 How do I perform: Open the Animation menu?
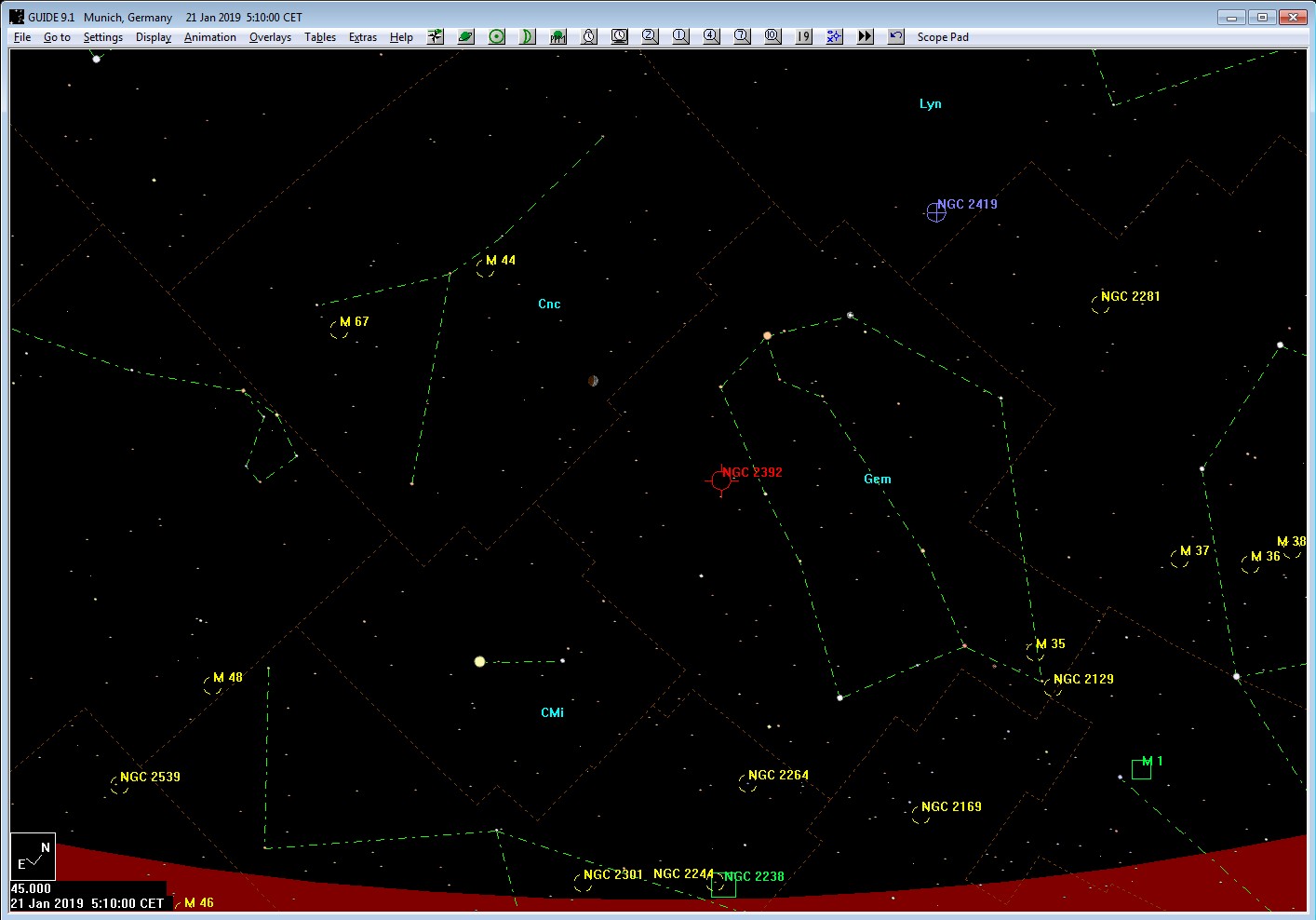point(210,37)
